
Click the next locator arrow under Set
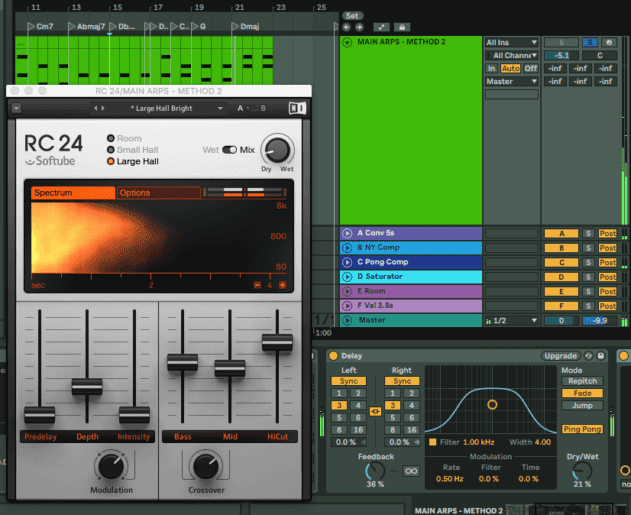(x=359, y=27)
